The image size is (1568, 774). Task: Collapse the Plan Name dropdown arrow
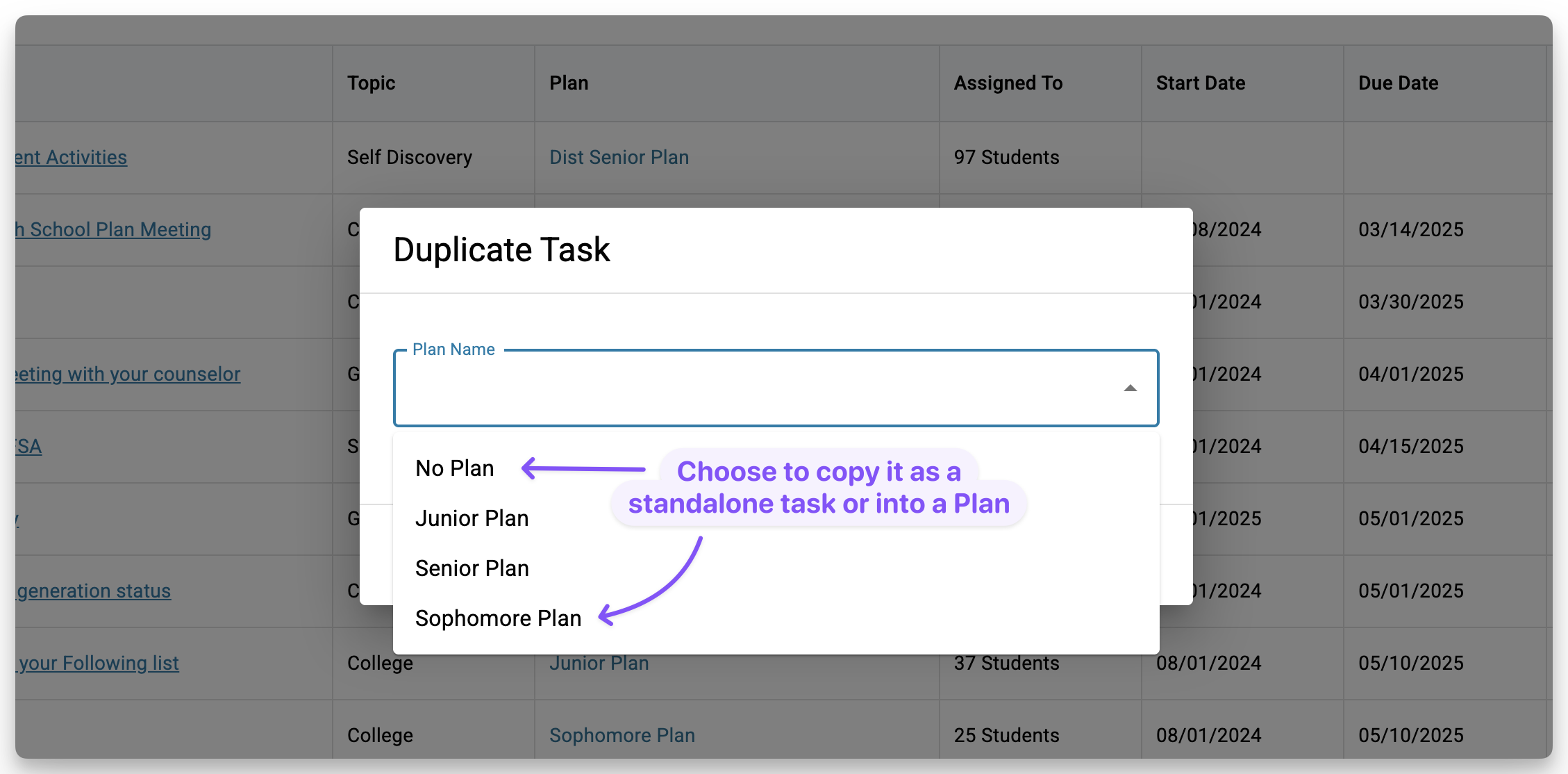pyautogui.click(x=1130, y=388)
